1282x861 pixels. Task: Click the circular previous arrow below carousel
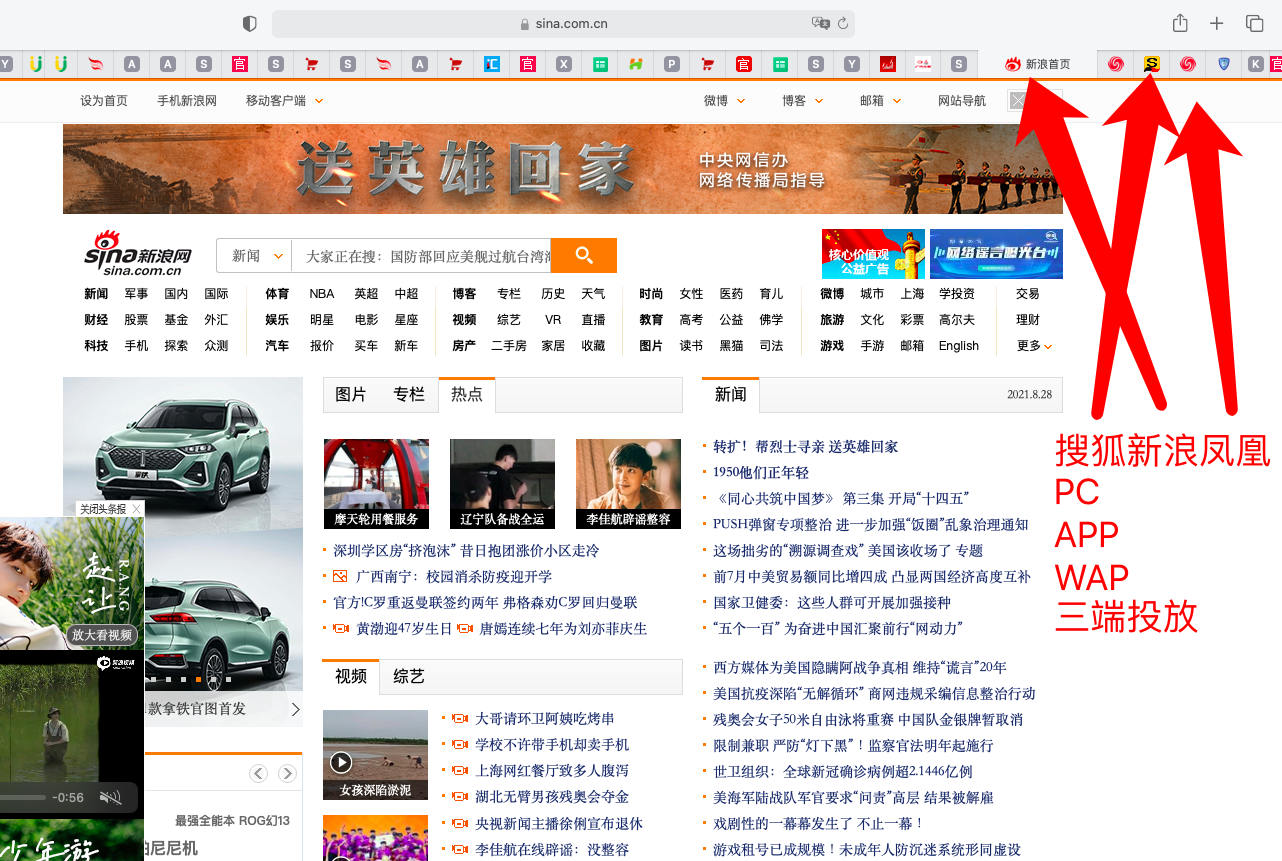259,773
